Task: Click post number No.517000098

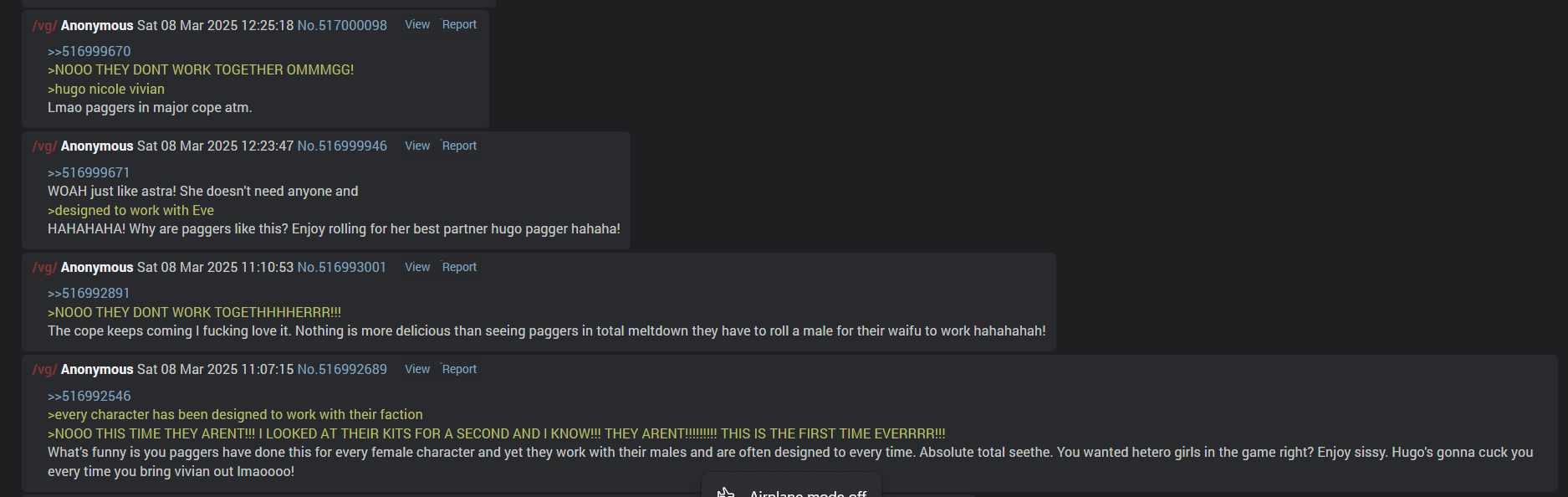Action: 342,25
